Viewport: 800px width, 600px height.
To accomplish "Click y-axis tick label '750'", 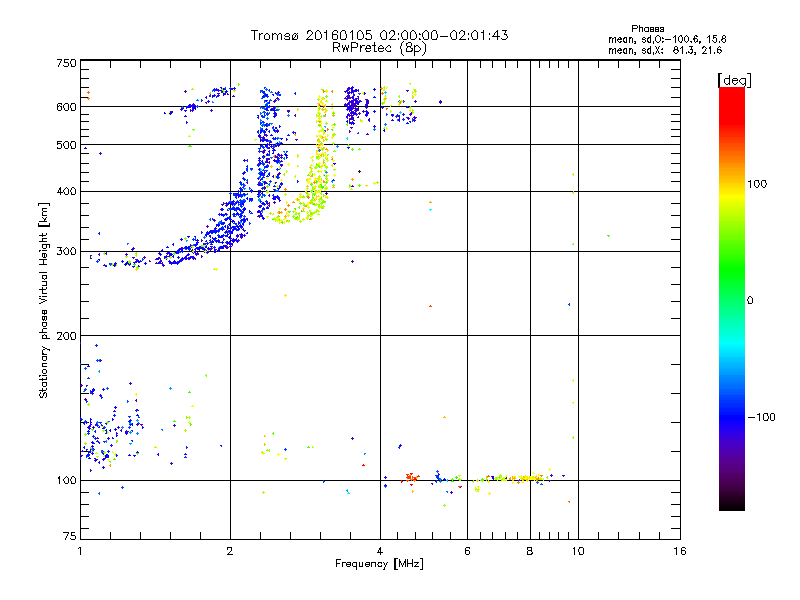I will (66, 63).
